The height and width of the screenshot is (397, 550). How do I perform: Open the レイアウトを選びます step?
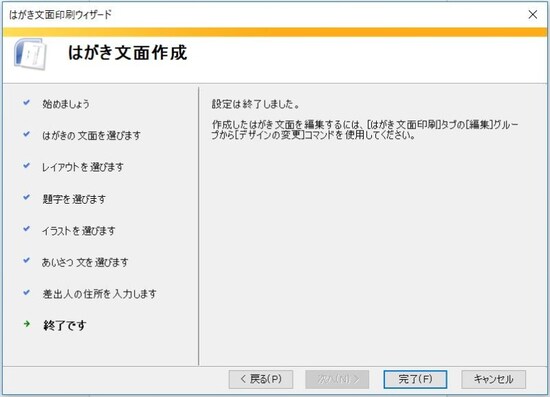[83, 167]
